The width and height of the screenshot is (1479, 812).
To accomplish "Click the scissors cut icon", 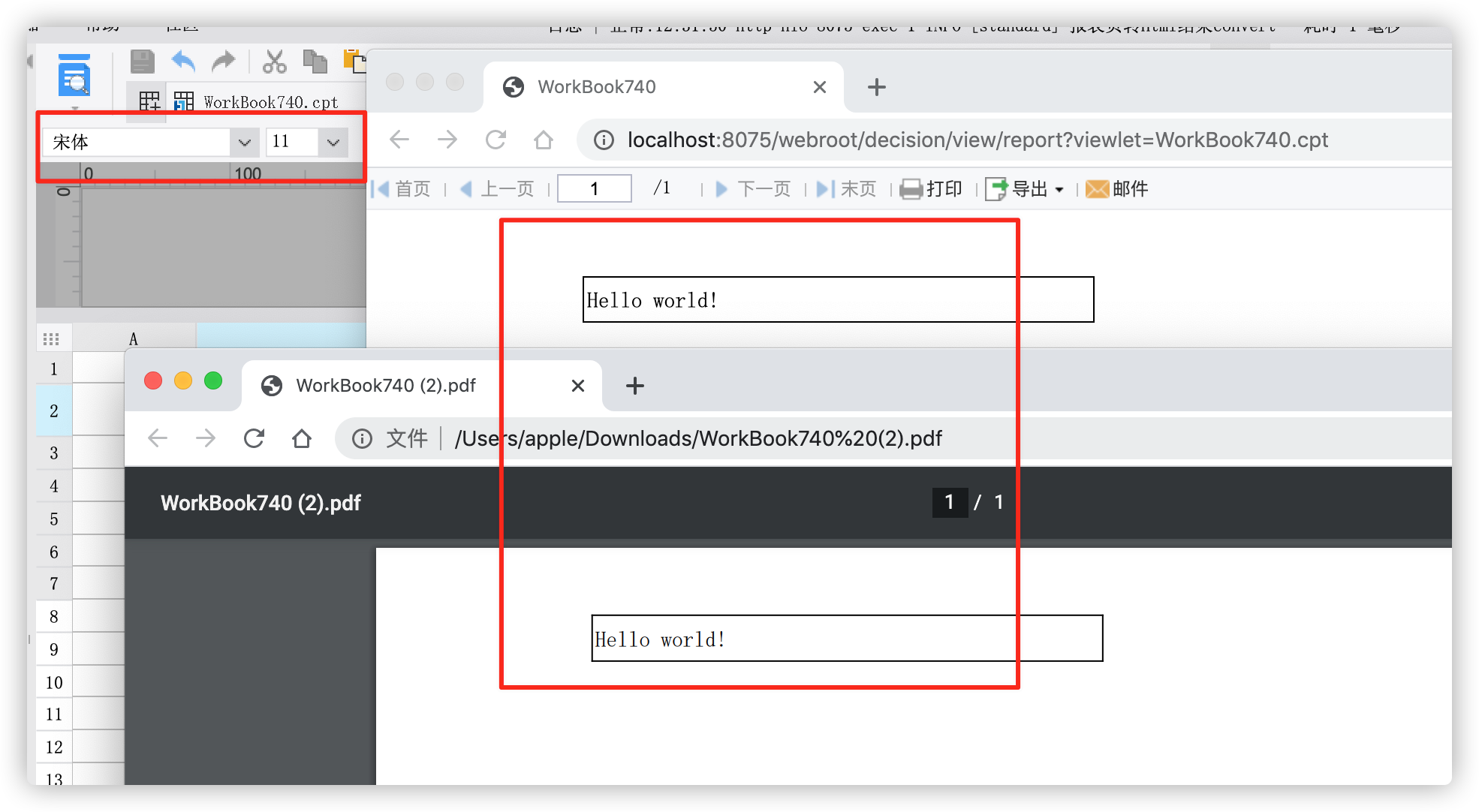I will (x=274, y=62).
